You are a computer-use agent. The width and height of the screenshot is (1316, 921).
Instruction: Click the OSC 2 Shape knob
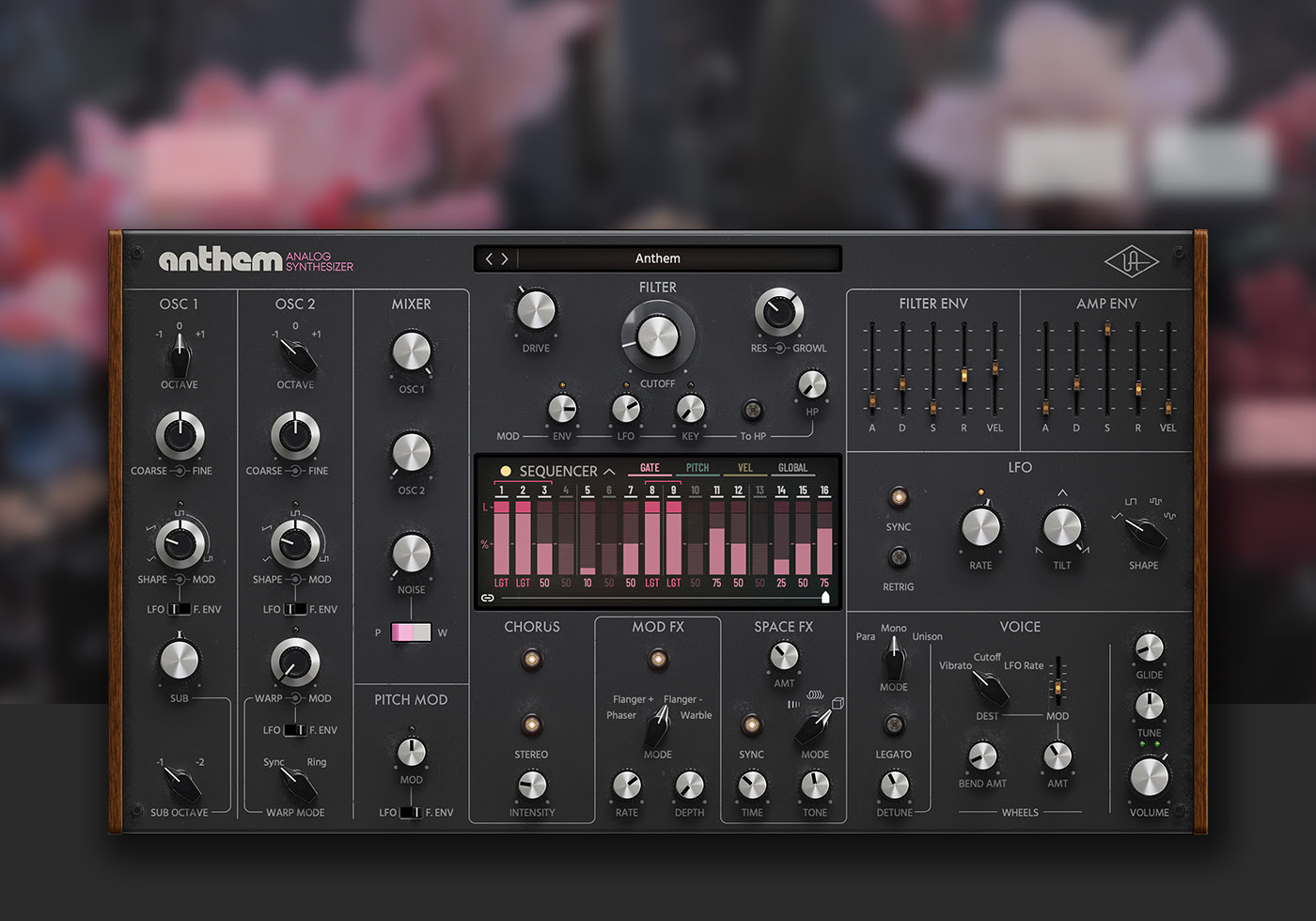pos(295,542)
